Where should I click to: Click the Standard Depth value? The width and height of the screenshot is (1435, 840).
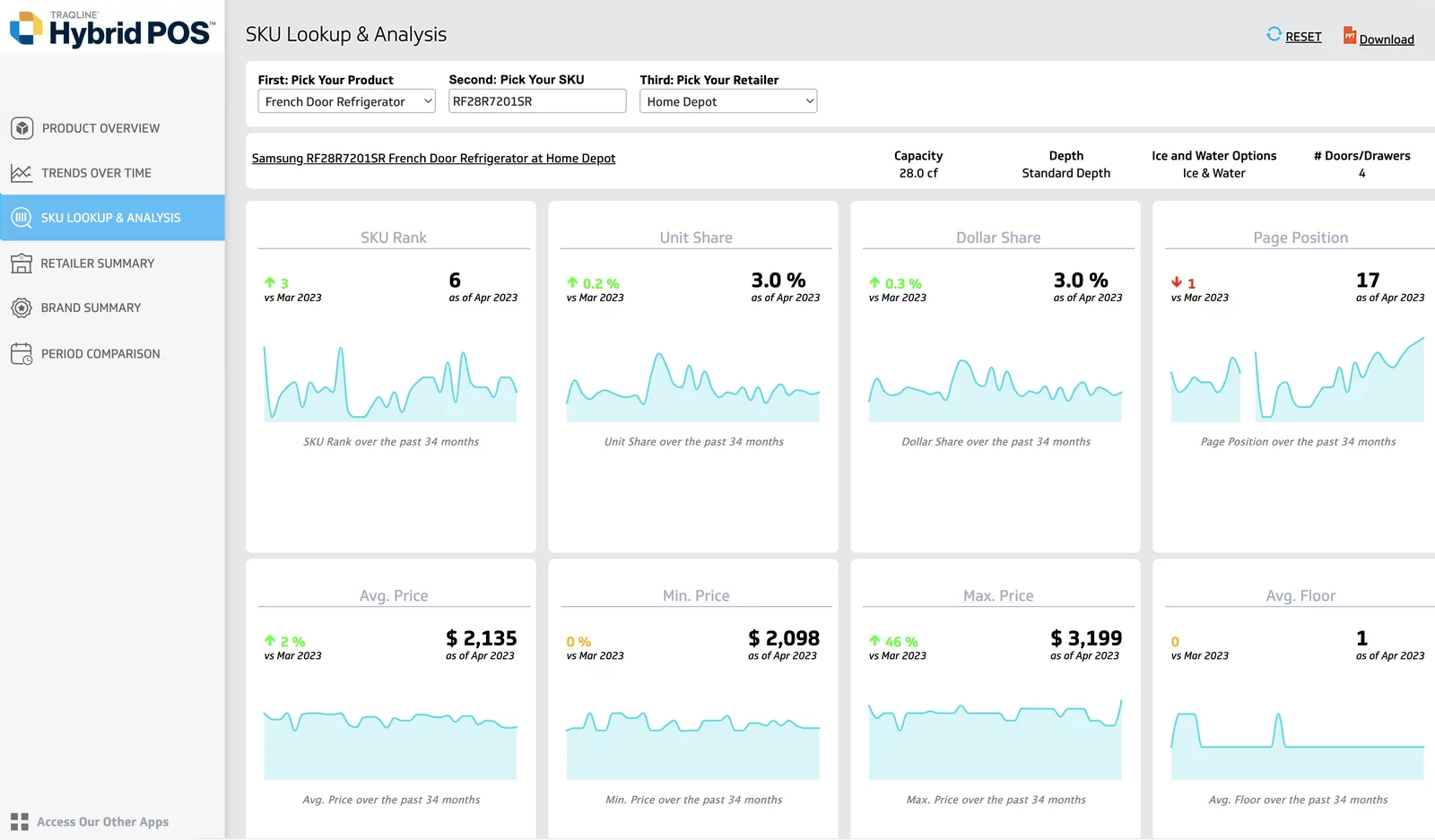pyautogui.click(x=1066, y=173)
